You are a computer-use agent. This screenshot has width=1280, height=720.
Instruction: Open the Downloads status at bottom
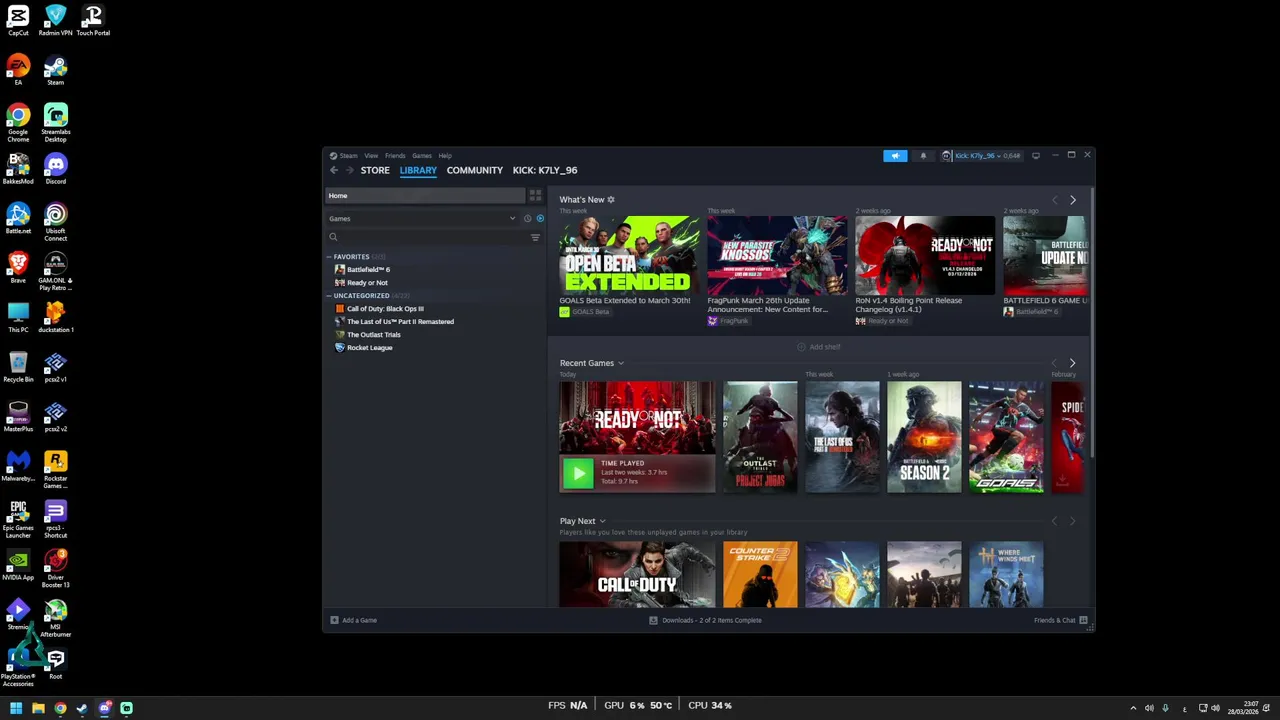click(x=705, y=620)
